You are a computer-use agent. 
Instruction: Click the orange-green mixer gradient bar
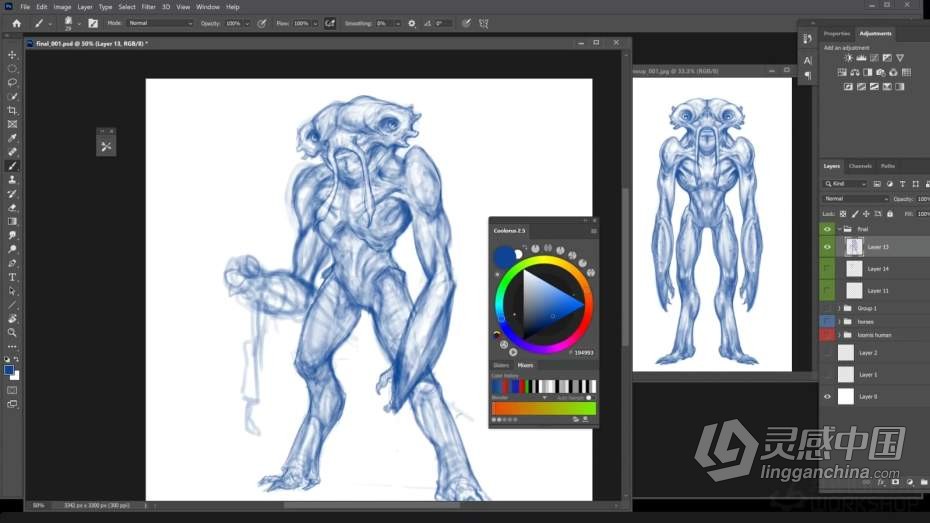coord(544,409)
